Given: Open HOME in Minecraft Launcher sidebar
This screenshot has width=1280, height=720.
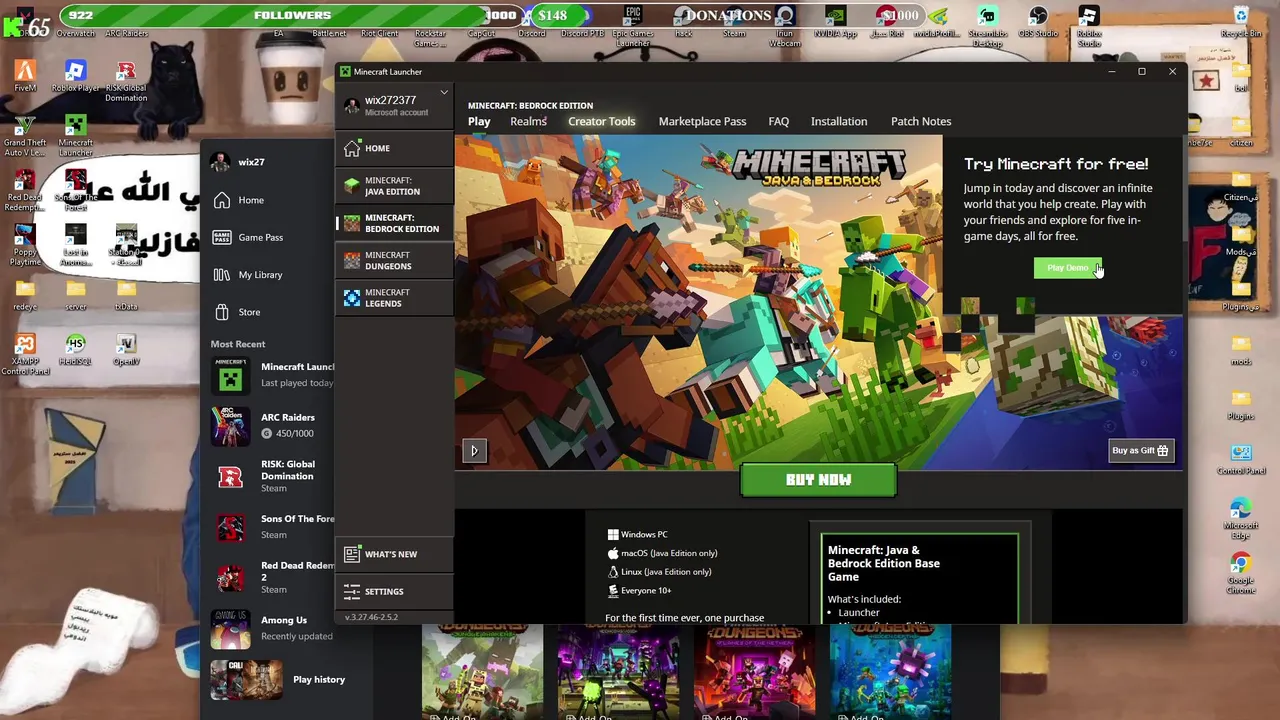Looking at the screenshot, I should pyautogui.click(x=394, y=148).
